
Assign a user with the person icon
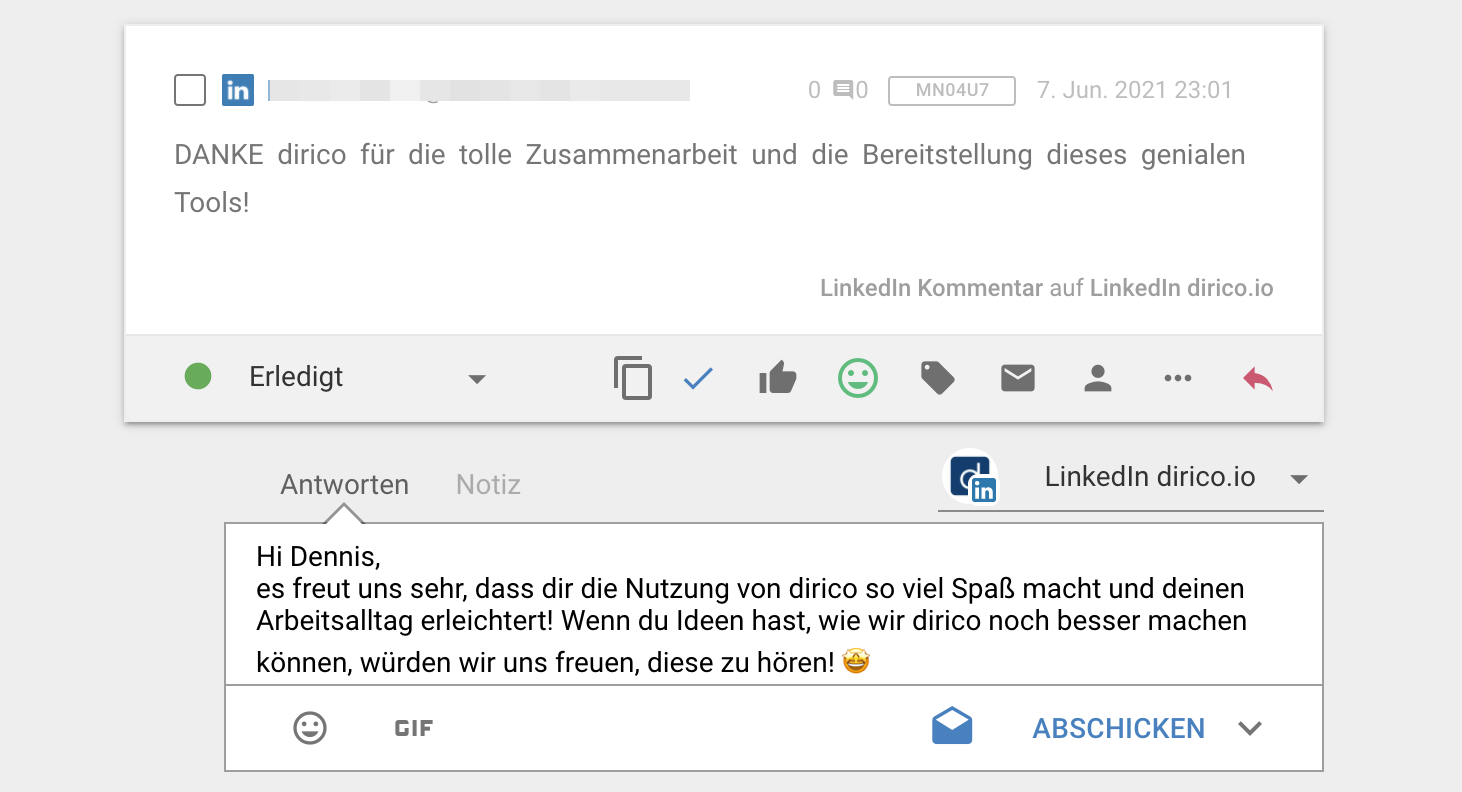[1098, 378]
